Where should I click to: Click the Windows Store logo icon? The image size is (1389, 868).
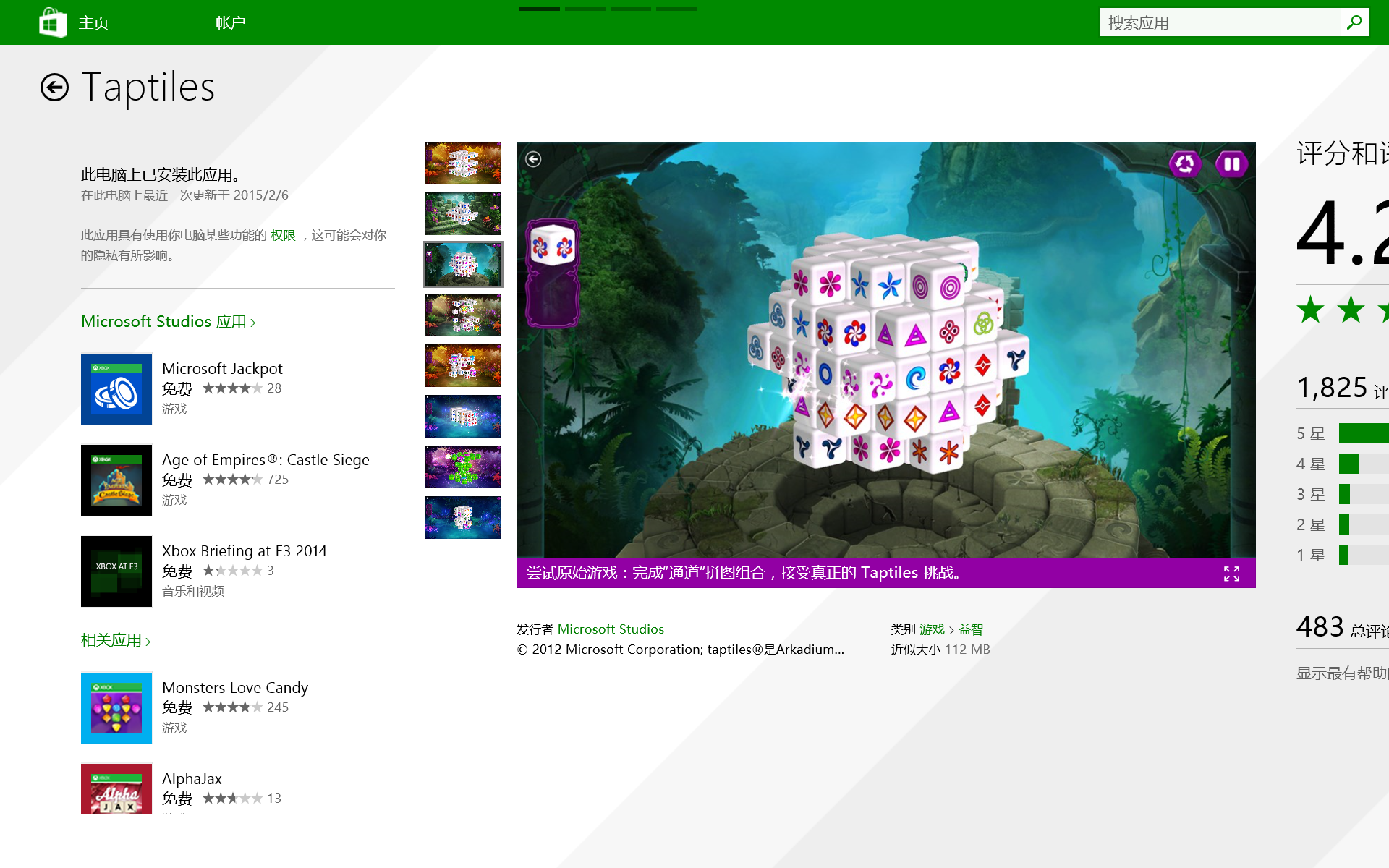pos(53,22)
